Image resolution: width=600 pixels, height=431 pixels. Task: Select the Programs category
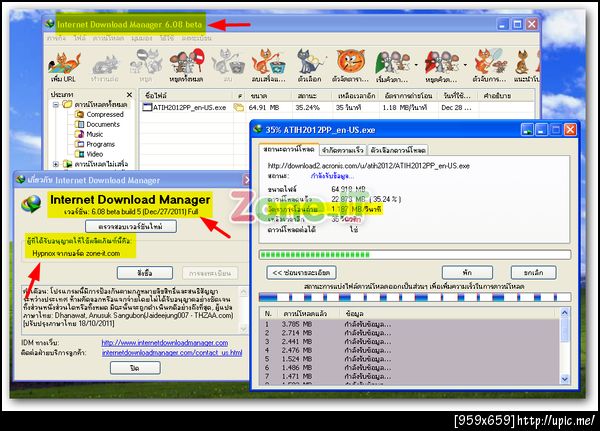pyautogui.click(x=100, y=144)
